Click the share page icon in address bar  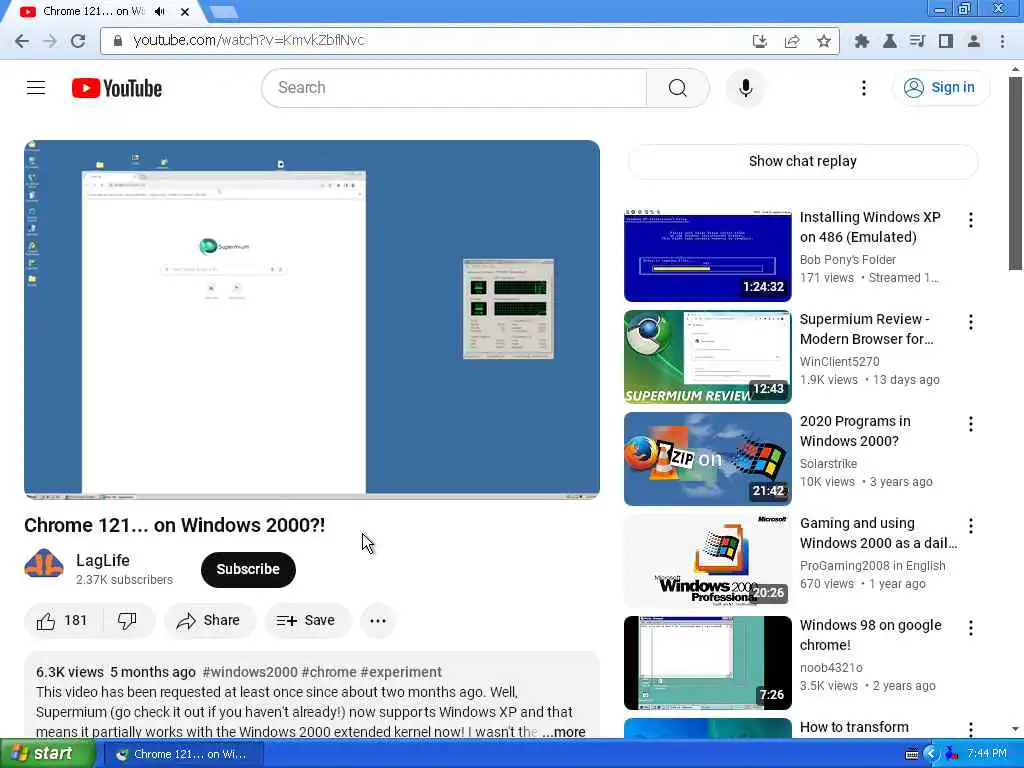(792, 41)
